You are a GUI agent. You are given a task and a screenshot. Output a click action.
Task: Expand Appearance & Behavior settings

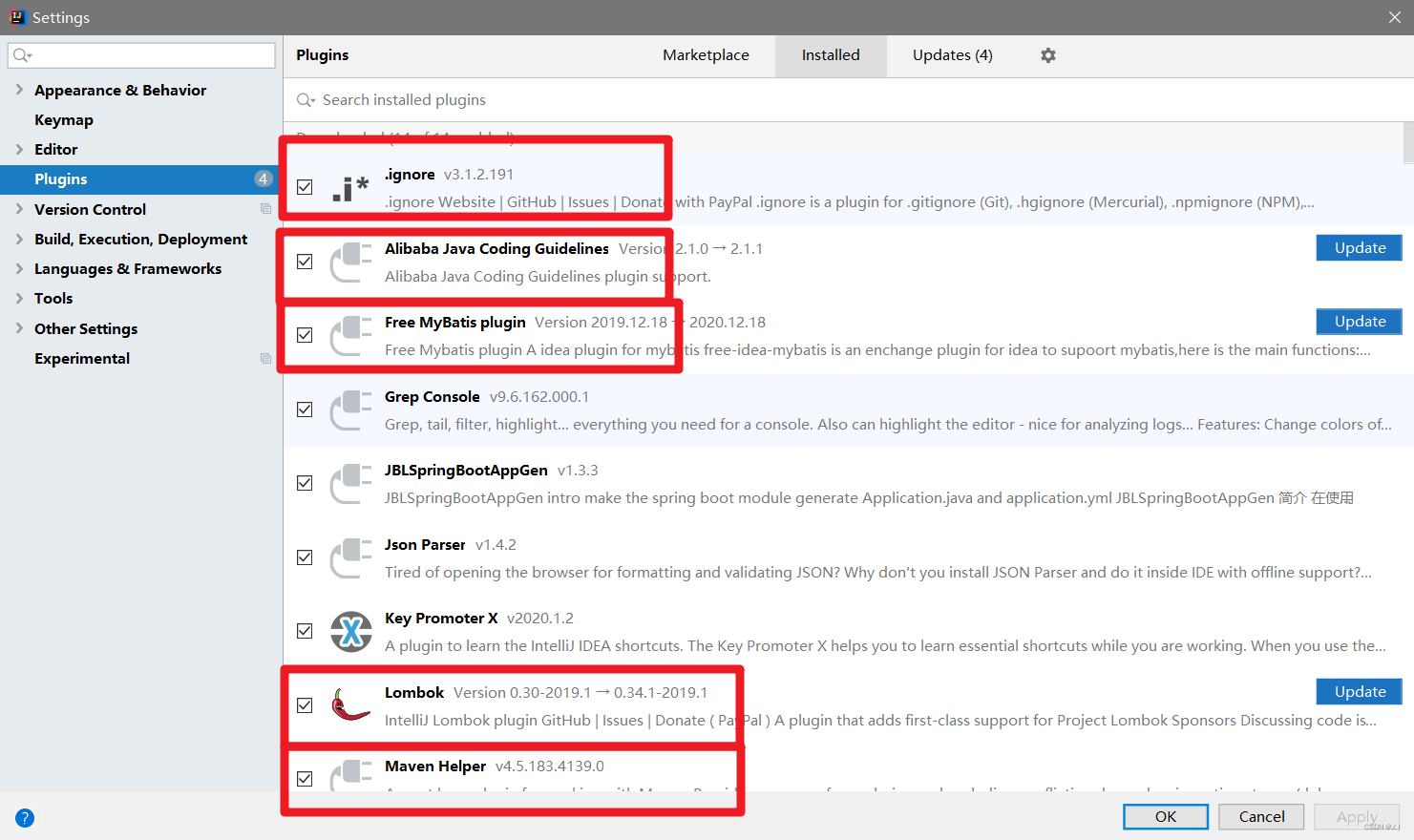pos(19,90)
